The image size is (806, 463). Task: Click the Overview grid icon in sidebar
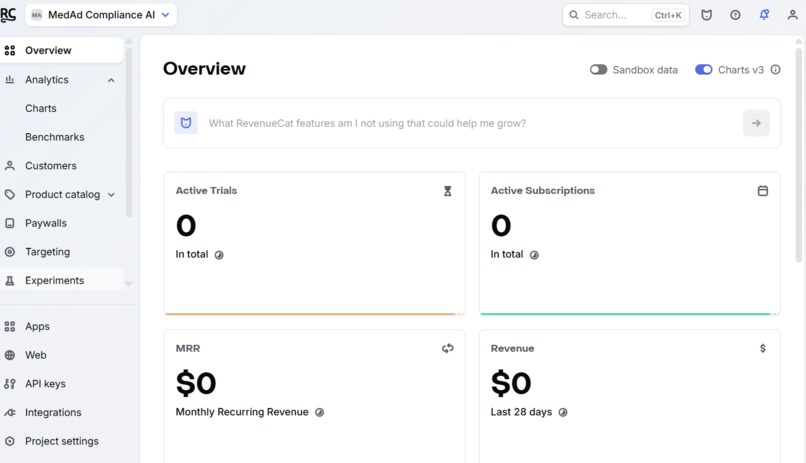pyautogui.click(x=10, y=50)
